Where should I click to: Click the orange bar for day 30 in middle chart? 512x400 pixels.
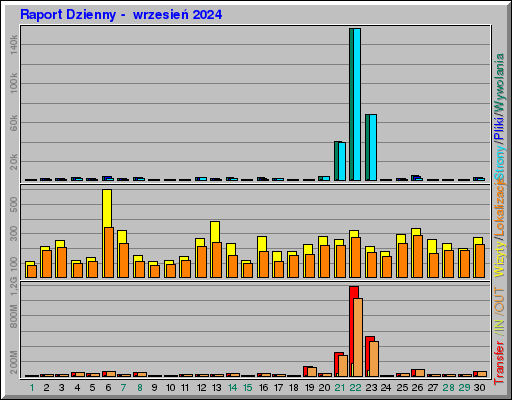pyautogui.click(x=480, y=261)
